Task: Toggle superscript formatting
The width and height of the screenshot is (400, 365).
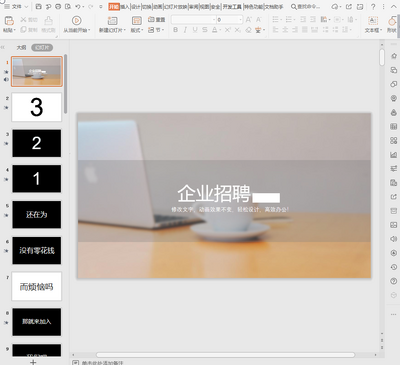Action: [227, 30]
